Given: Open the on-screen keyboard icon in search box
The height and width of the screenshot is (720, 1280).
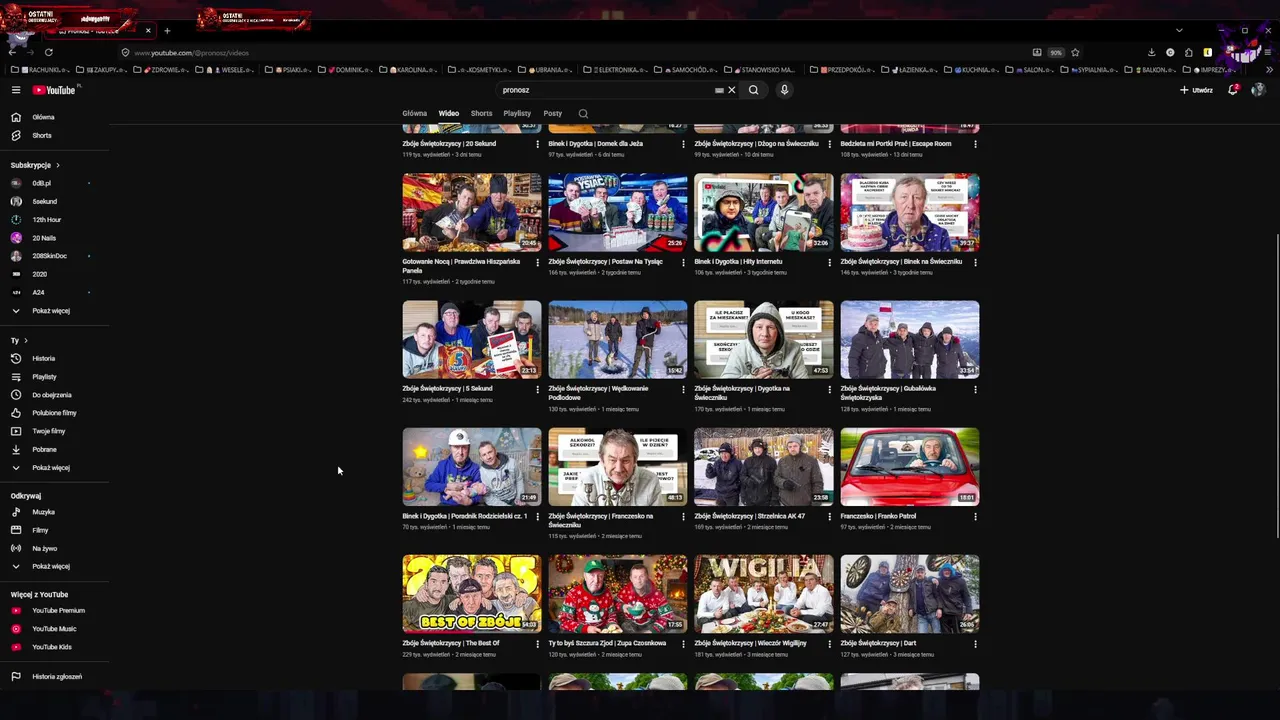Looking at the screenshot, I should [x=719, y=90].
